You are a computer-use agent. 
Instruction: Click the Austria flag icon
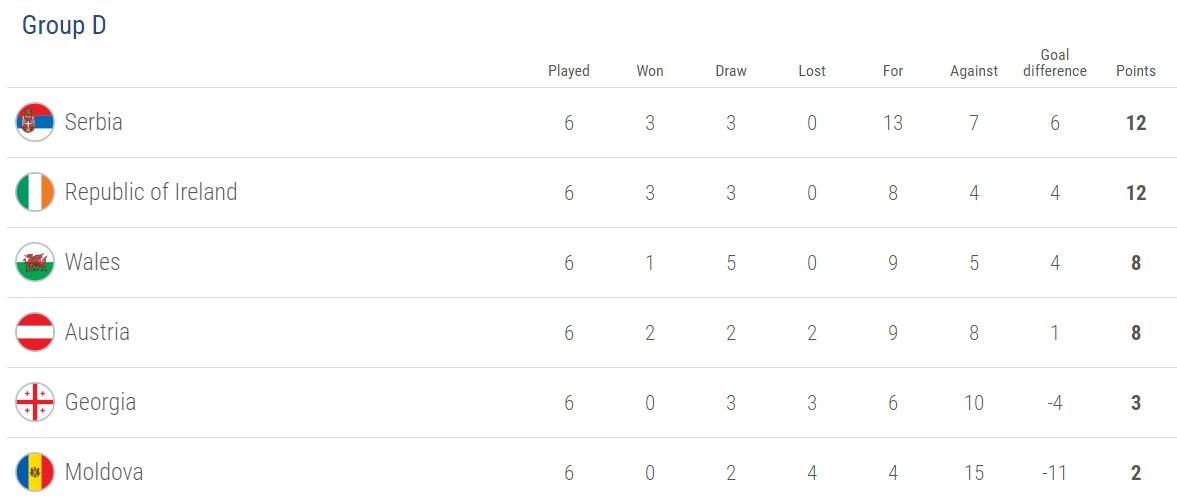coord(35,332)
